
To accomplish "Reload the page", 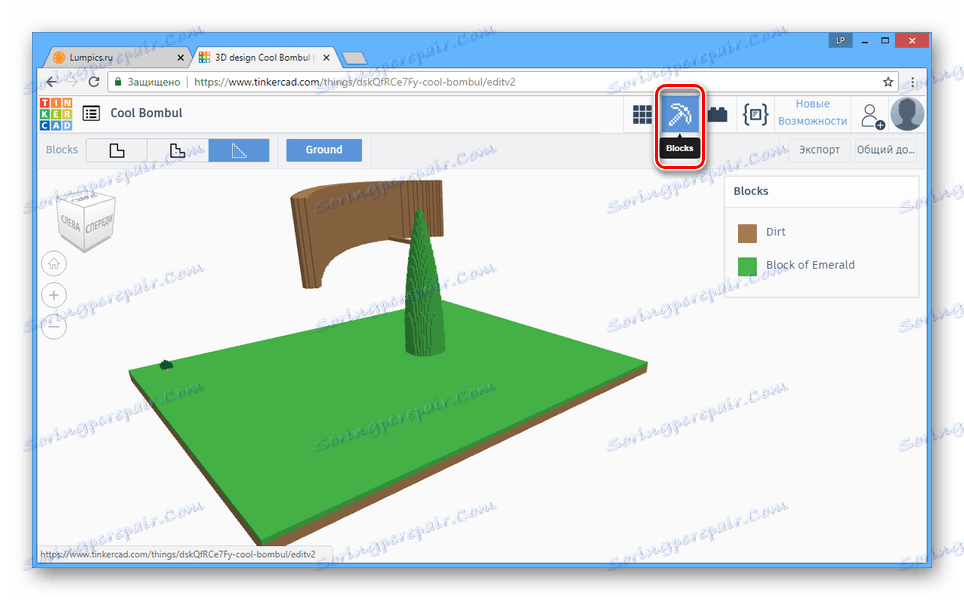I will tap(94, 82).
